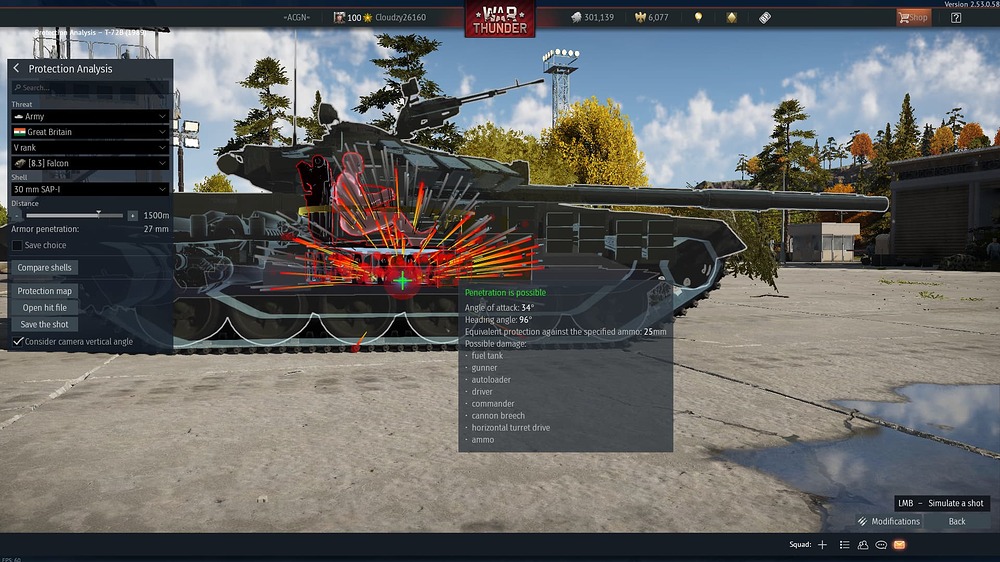Click the 'Penetration is possible' text
Image resolution: width=1000 pixels, height=562 pixels.
coord(505,292)
